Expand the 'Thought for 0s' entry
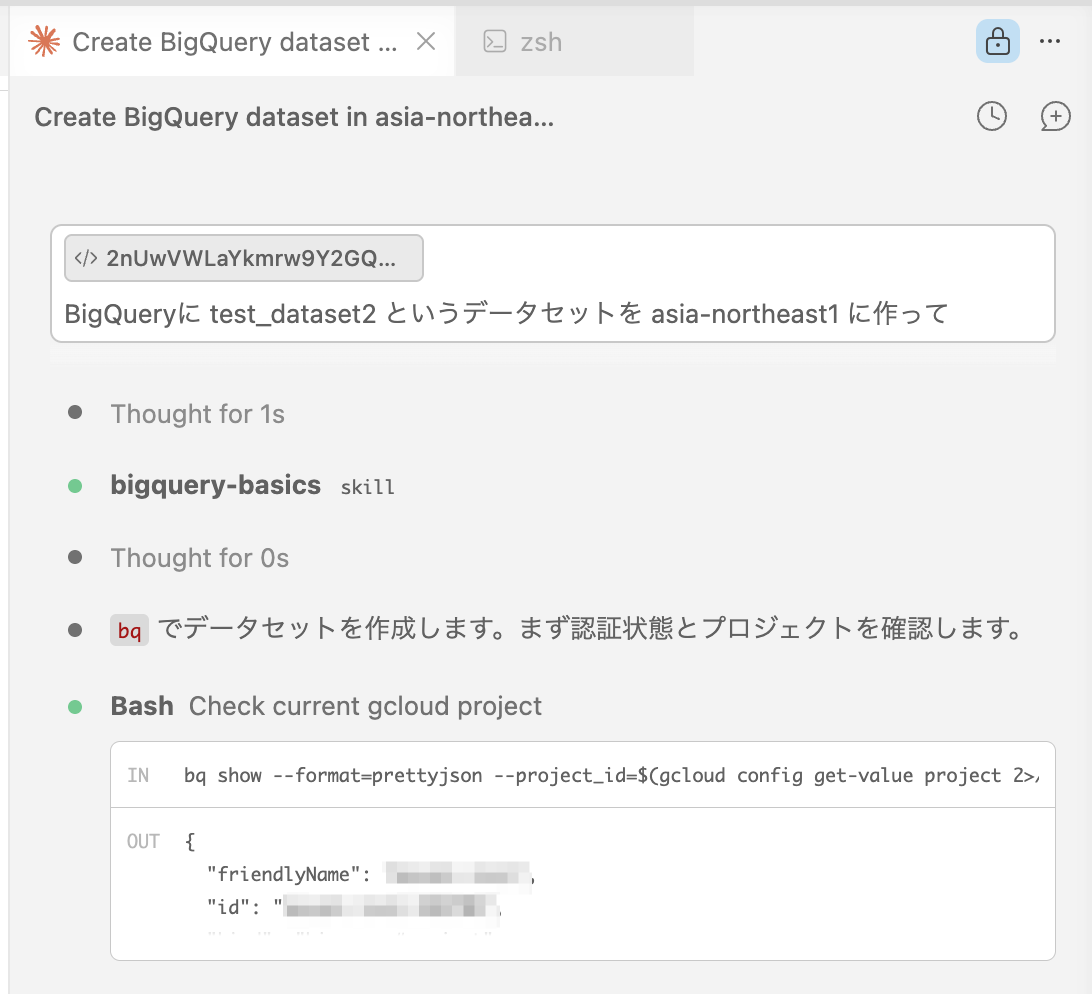The image size is (1092, 994). tap(200, 559)
